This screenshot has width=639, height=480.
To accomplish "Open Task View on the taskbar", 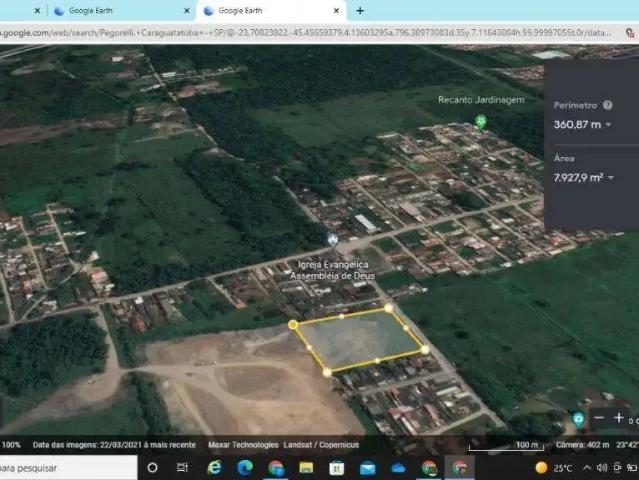I will [183, 468].
